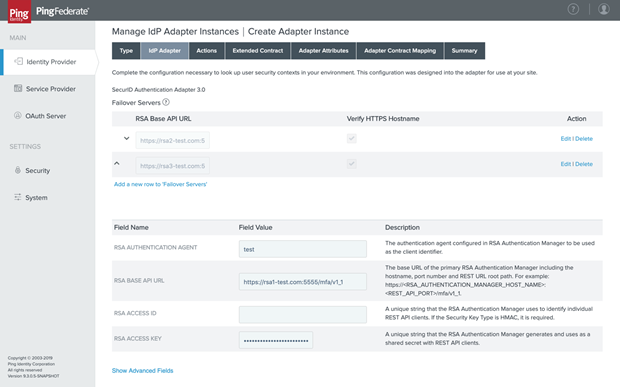Go to the Extended Contract tab
620x387 pixels.
click(258, 51)
